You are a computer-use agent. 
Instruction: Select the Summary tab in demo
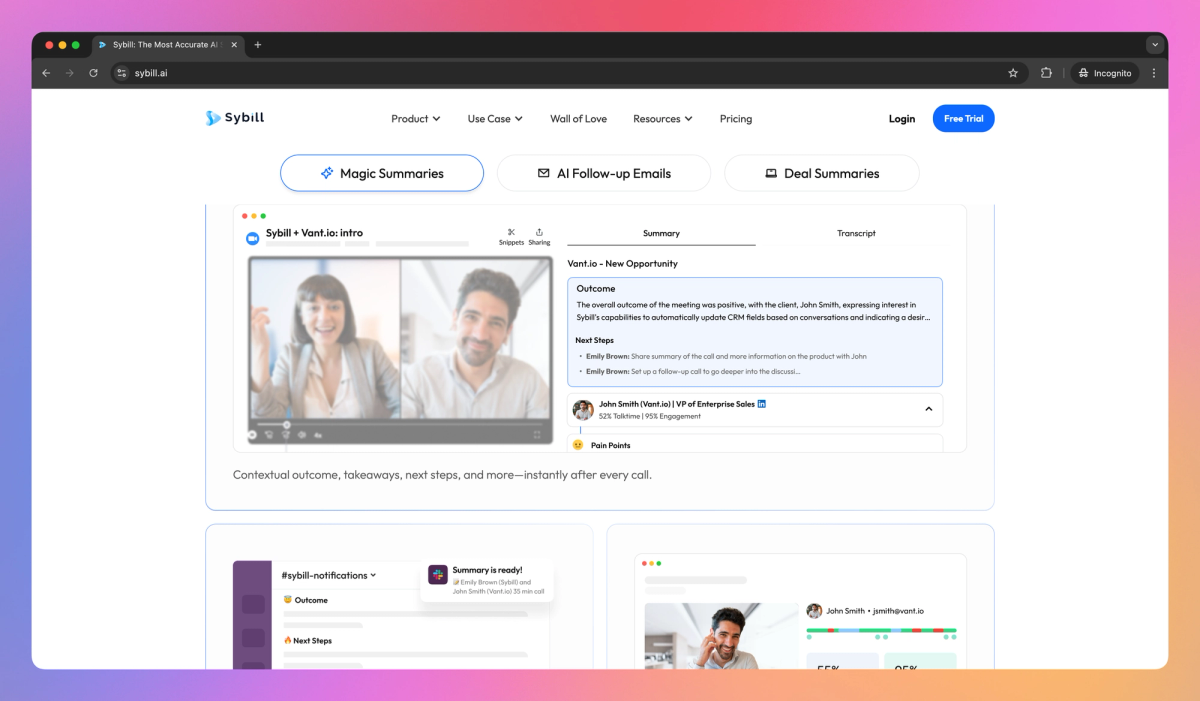coord(661,233)
